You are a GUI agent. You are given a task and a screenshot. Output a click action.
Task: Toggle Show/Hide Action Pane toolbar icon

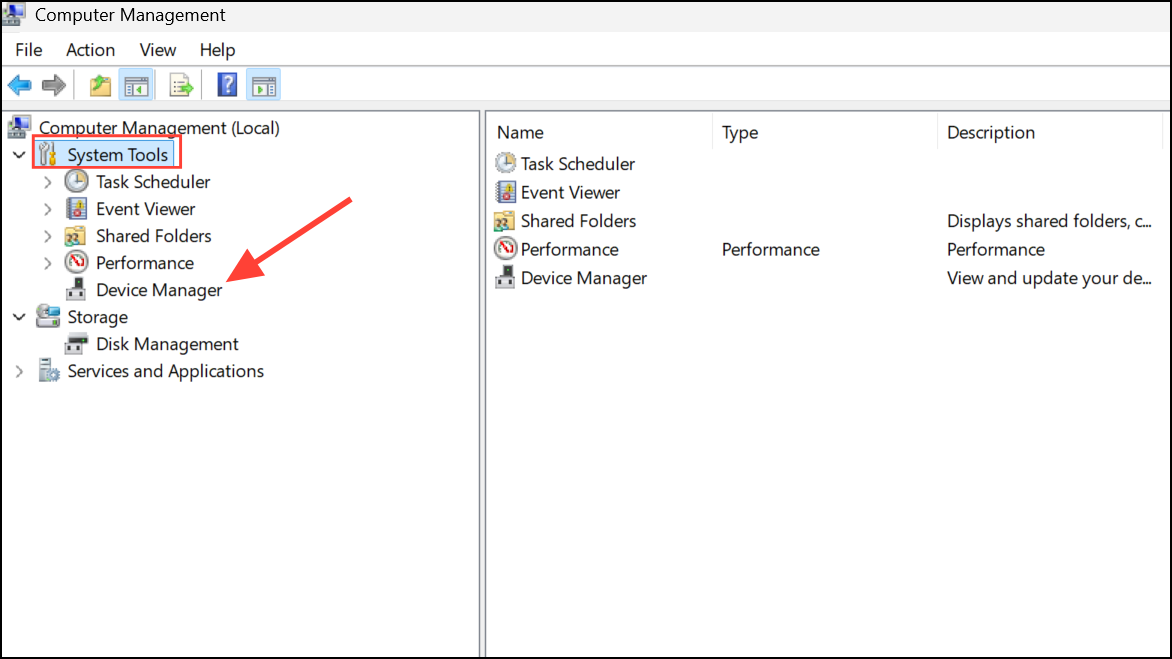pyautogui.click(x=263, y=86)
